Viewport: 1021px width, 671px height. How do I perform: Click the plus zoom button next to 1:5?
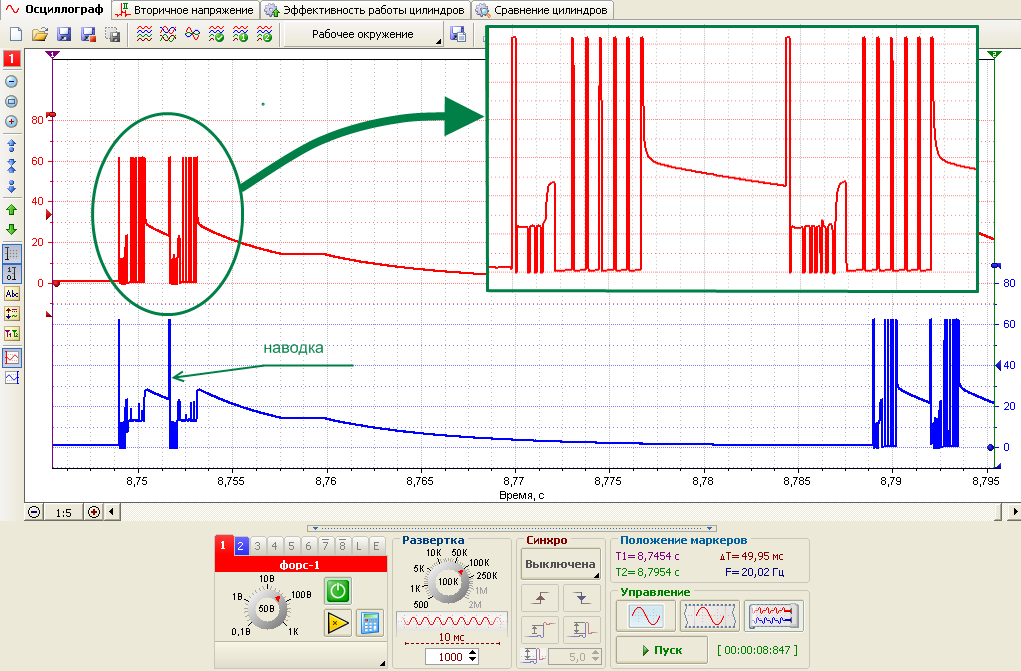[94, 512]
